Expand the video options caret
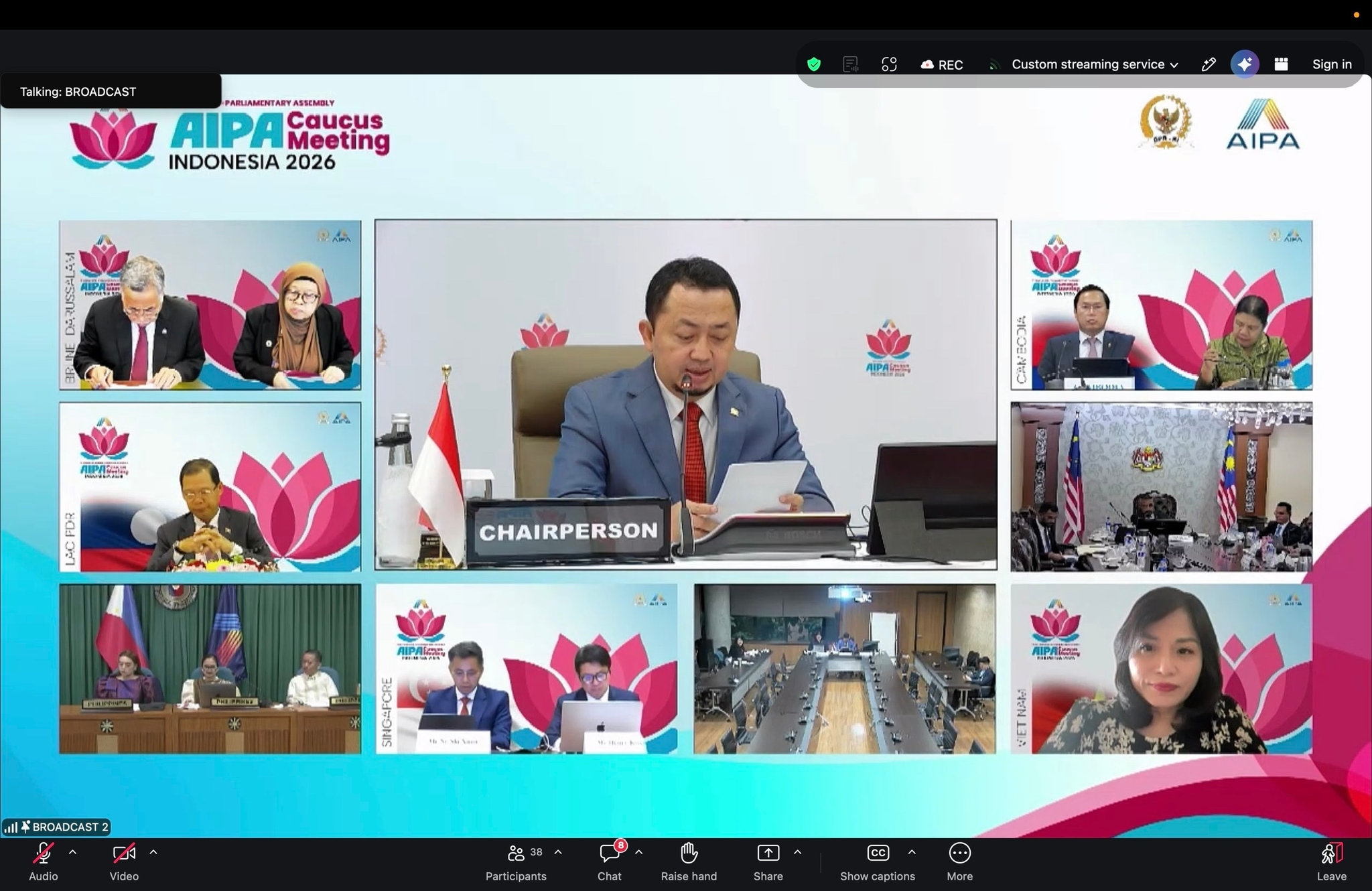1372x891 pixels. 153,853
